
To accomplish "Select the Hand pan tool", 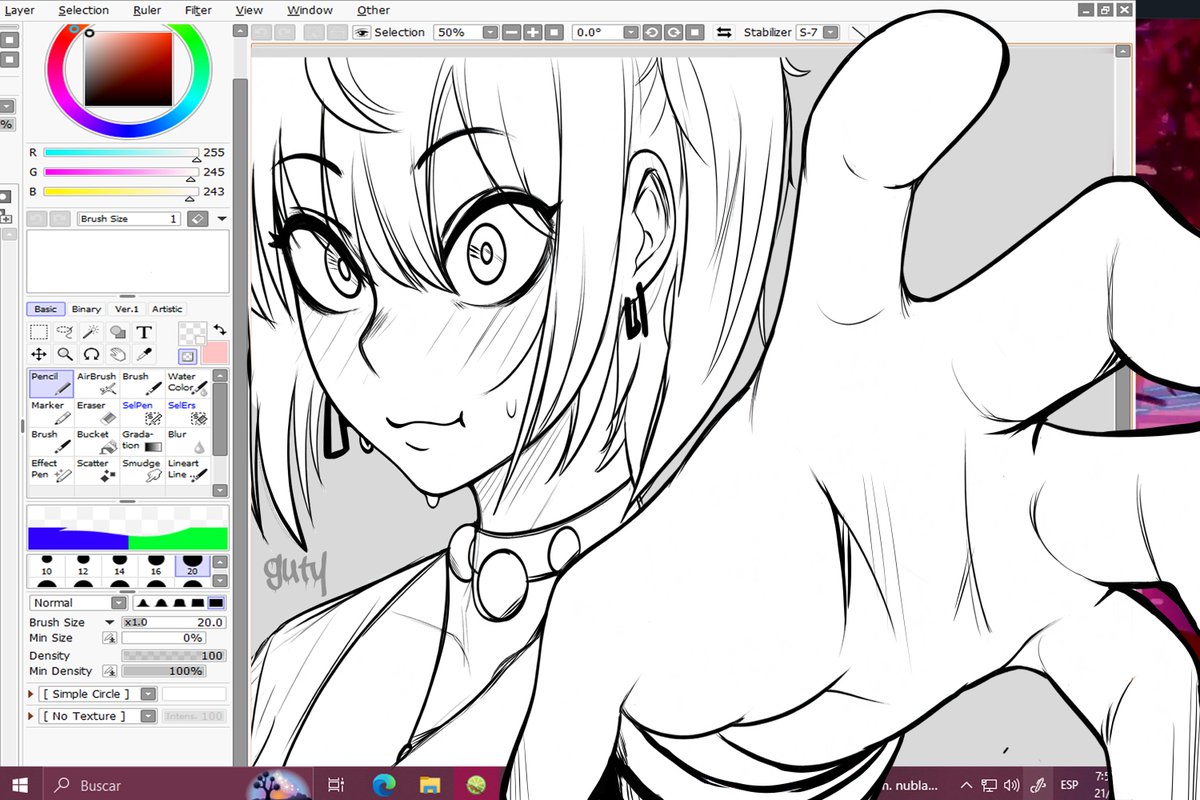I will point(117,354).
